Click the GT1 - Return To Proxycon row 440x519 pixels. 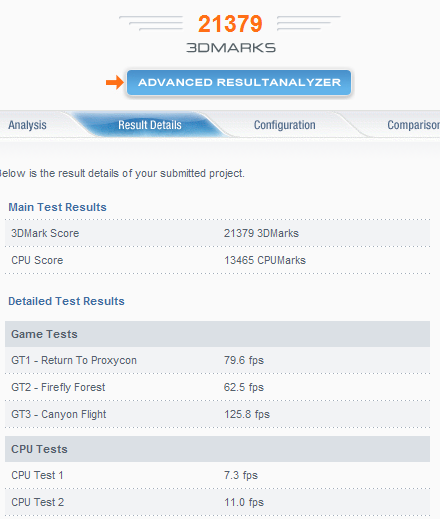pyautogui.click(x=217, y=360)
